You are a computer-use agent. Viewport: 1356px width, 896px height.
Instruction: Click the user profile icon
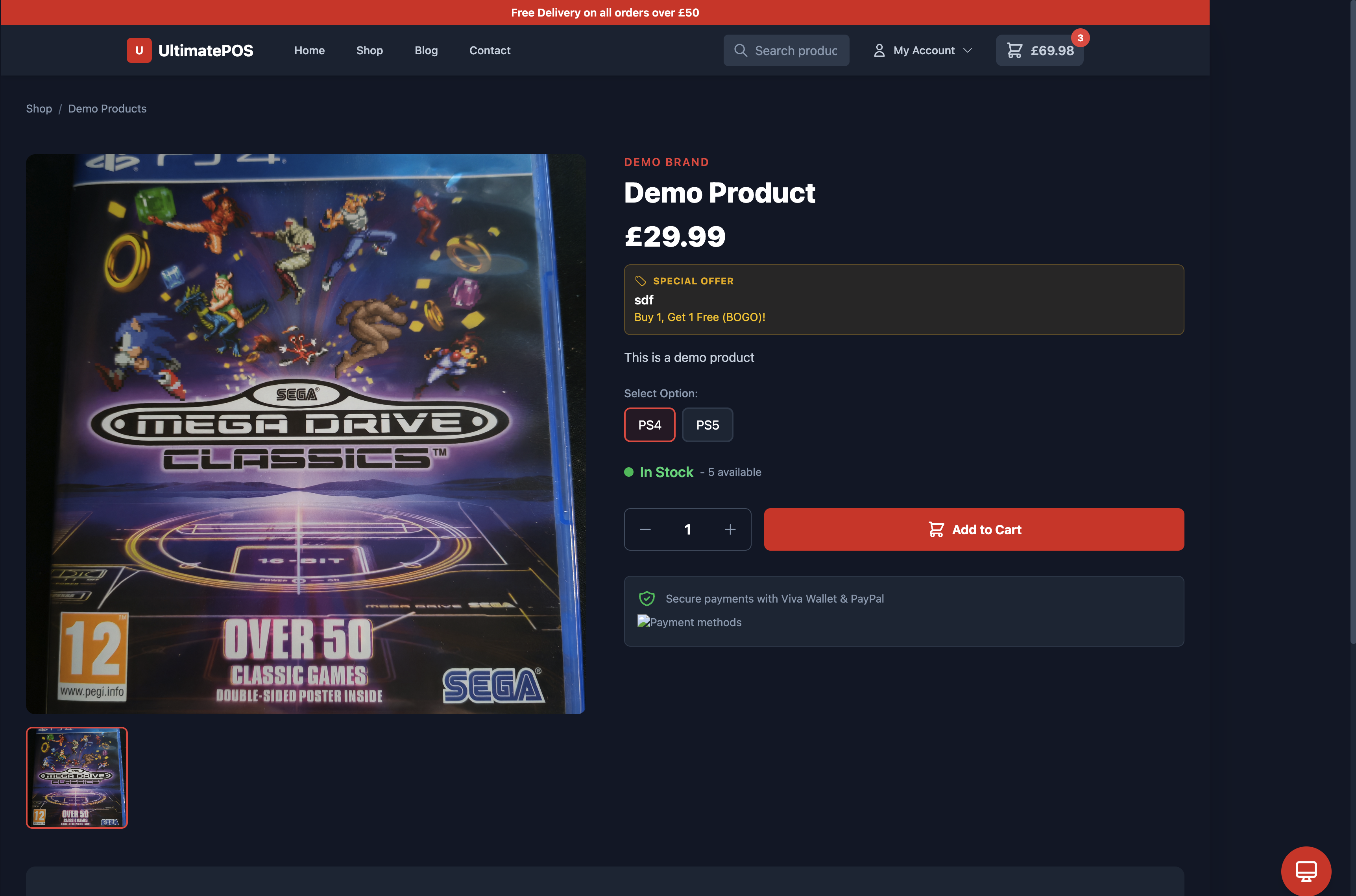[879, 50]
